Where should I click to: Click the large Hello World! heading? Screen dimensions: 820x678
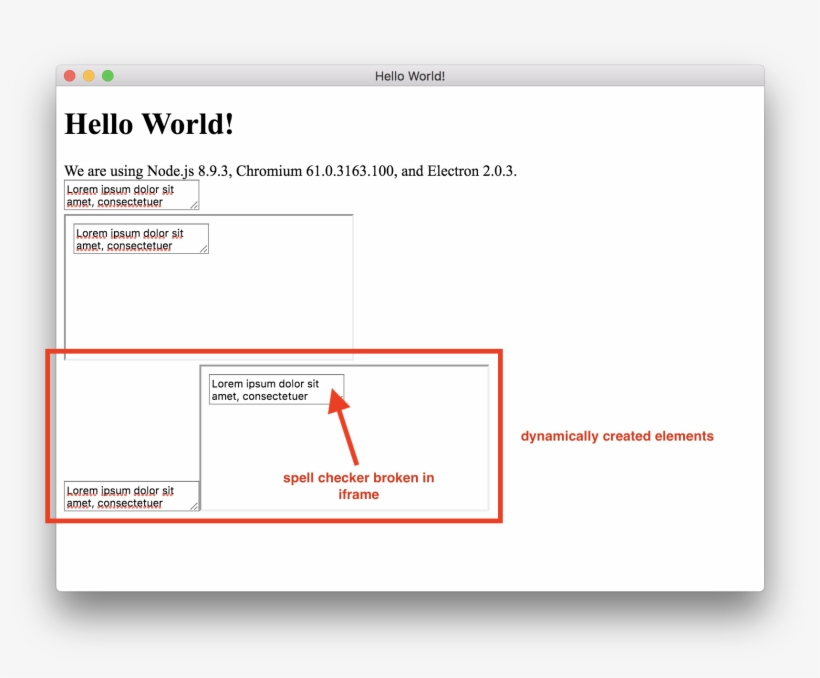click(x=149, y=125)
